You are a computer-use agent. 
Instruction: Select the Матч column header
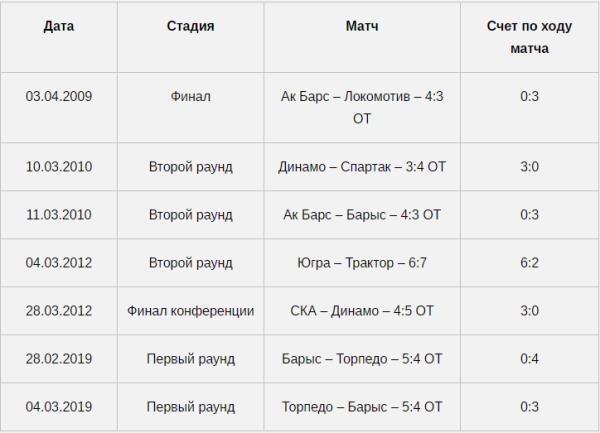[x=362, y=26]
